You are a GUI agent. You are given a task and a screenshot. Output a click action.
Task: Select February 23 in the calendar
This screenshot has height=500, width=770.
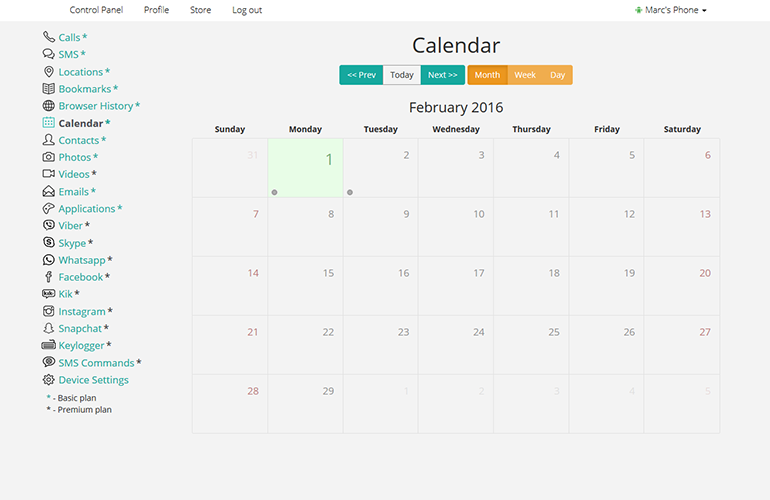click(381, 345)
